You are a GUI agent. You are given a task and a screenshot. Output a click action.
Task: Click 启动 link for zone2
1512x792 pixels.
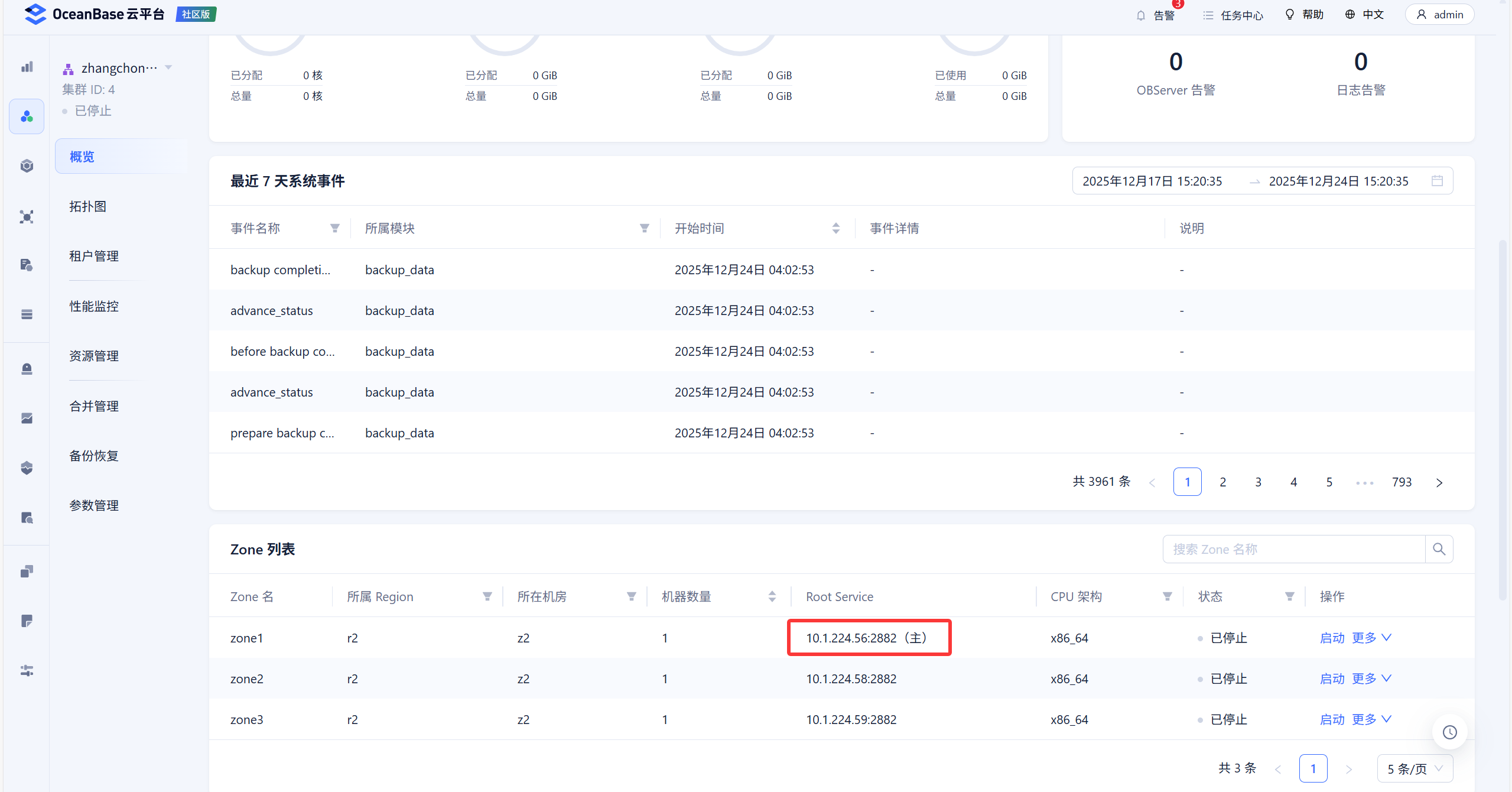click(x=1332, y=679)
